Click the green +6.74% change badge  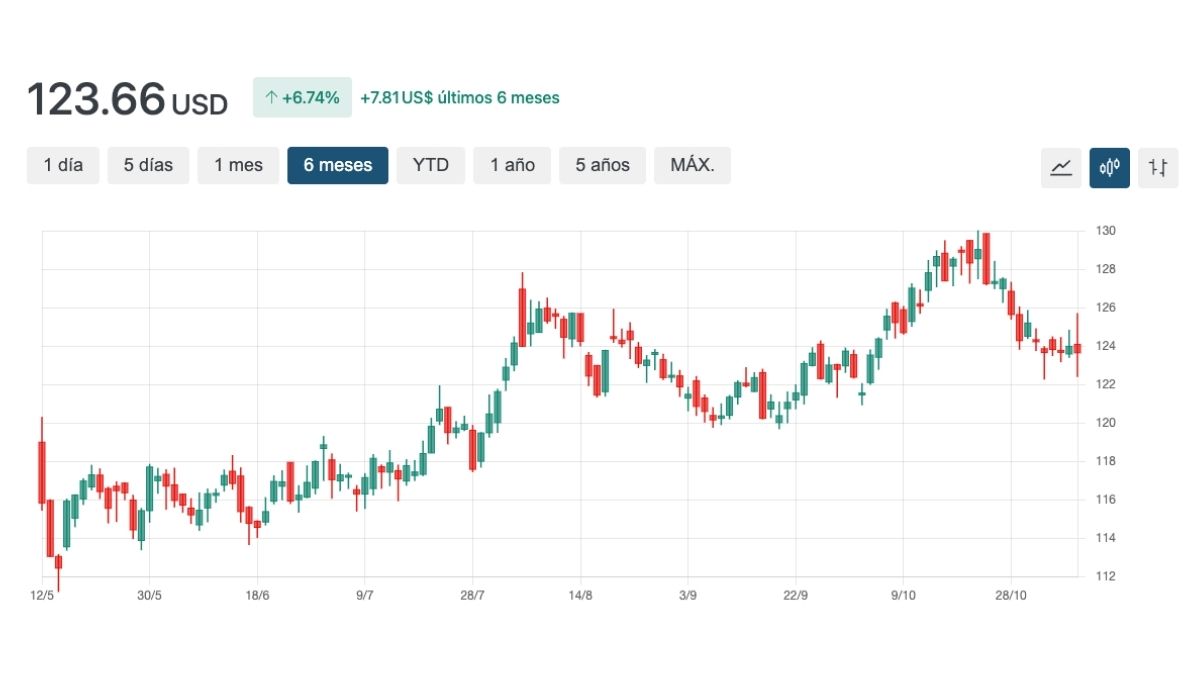302,98
